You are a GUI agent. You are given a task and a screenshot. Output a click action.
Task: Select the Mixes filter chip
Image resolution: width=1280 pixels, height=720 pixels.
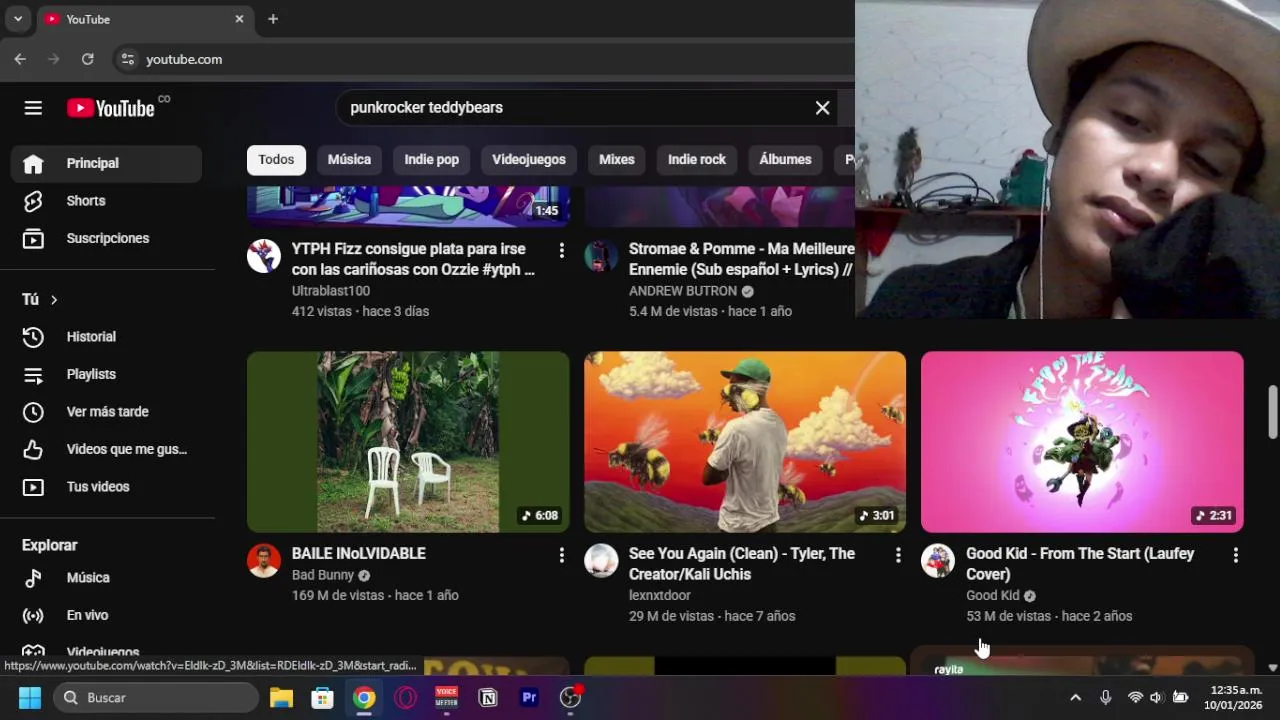tap(617, 160)
